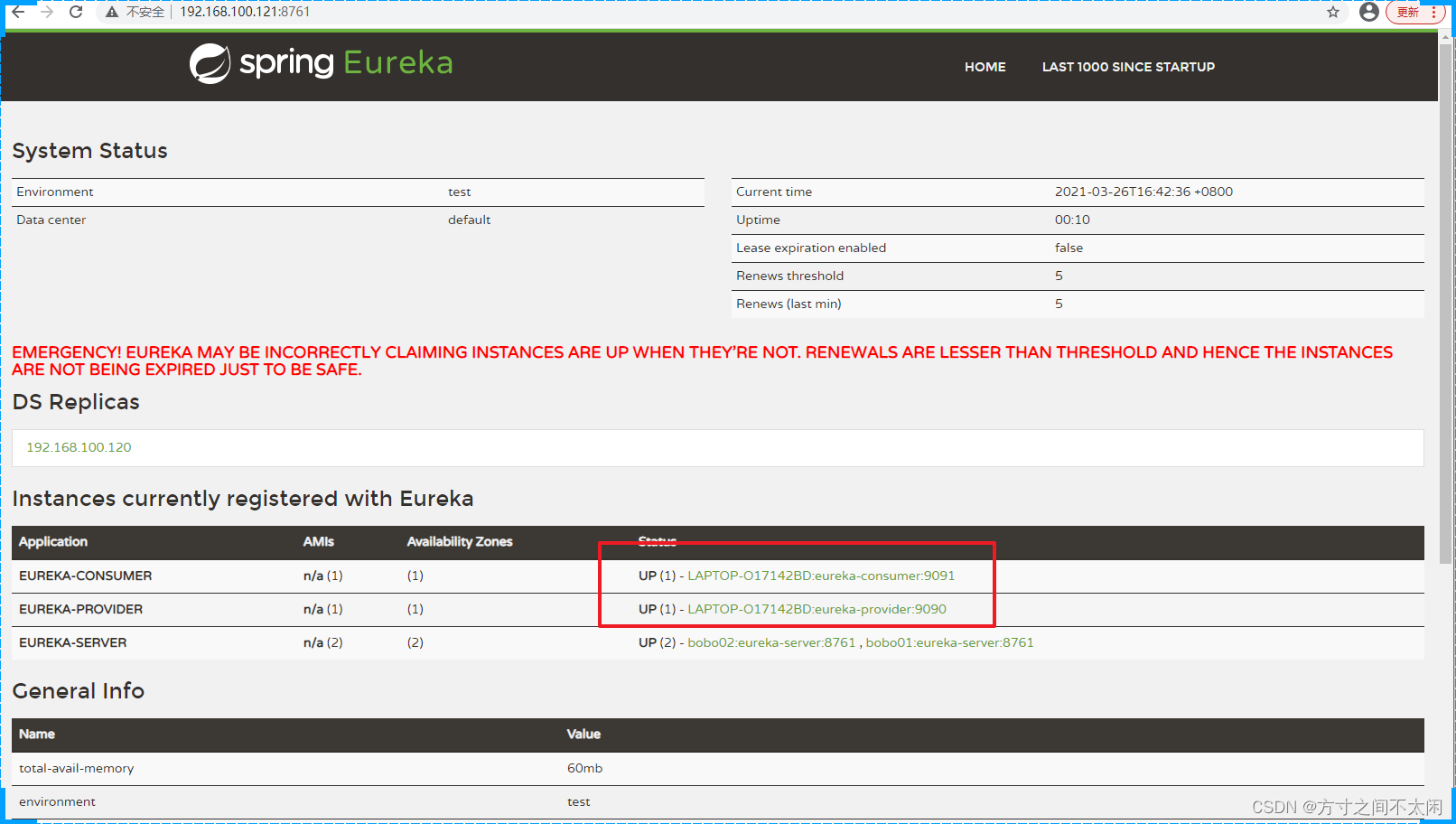
Task: Click the Data center value default
Action: (469, 220)
